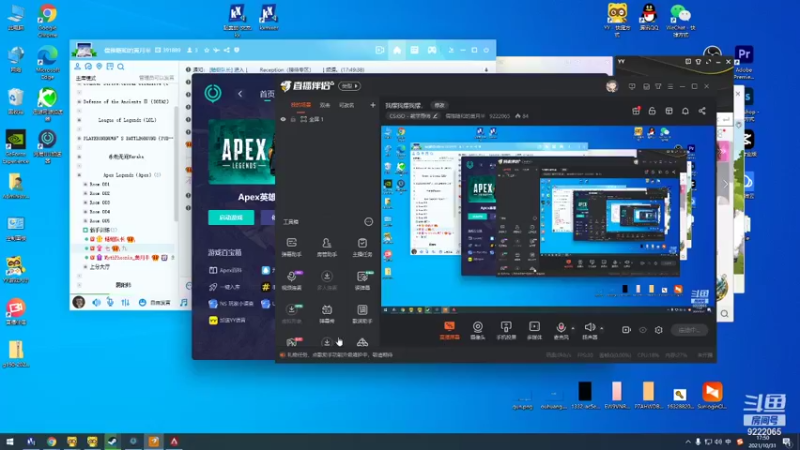Switch to third scene tab
800x450 pixels.
click(x=346, y=105)
